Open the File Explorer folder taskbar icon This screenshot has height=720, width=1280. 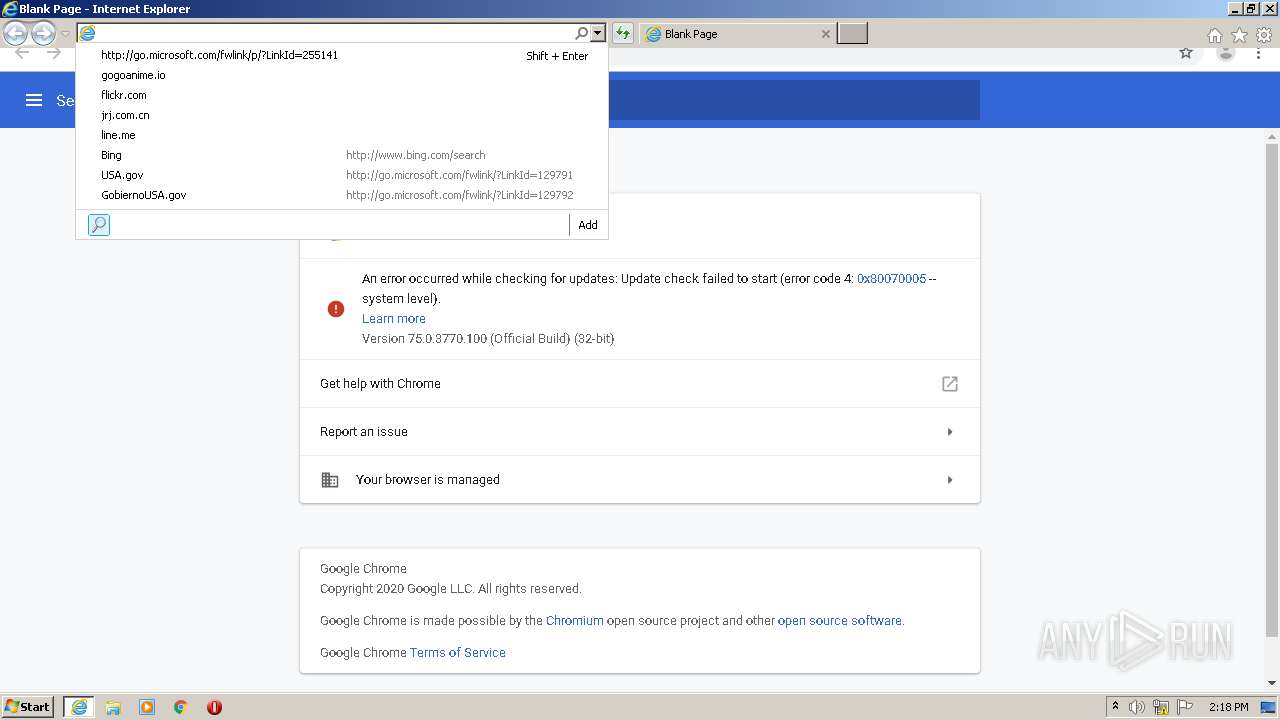[113, 707]
